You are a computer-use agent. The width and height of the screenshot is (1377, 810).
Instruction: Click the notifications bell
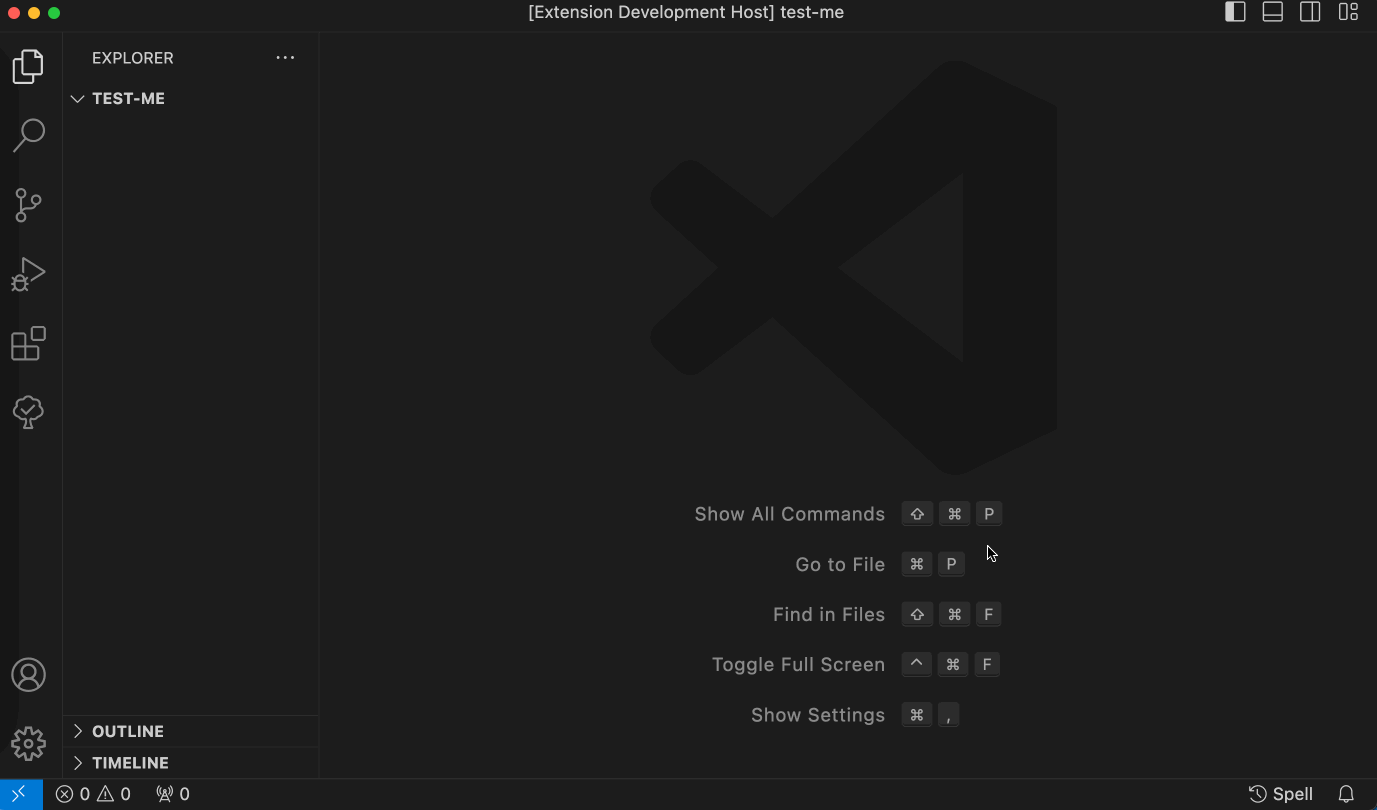(1348, 793)
